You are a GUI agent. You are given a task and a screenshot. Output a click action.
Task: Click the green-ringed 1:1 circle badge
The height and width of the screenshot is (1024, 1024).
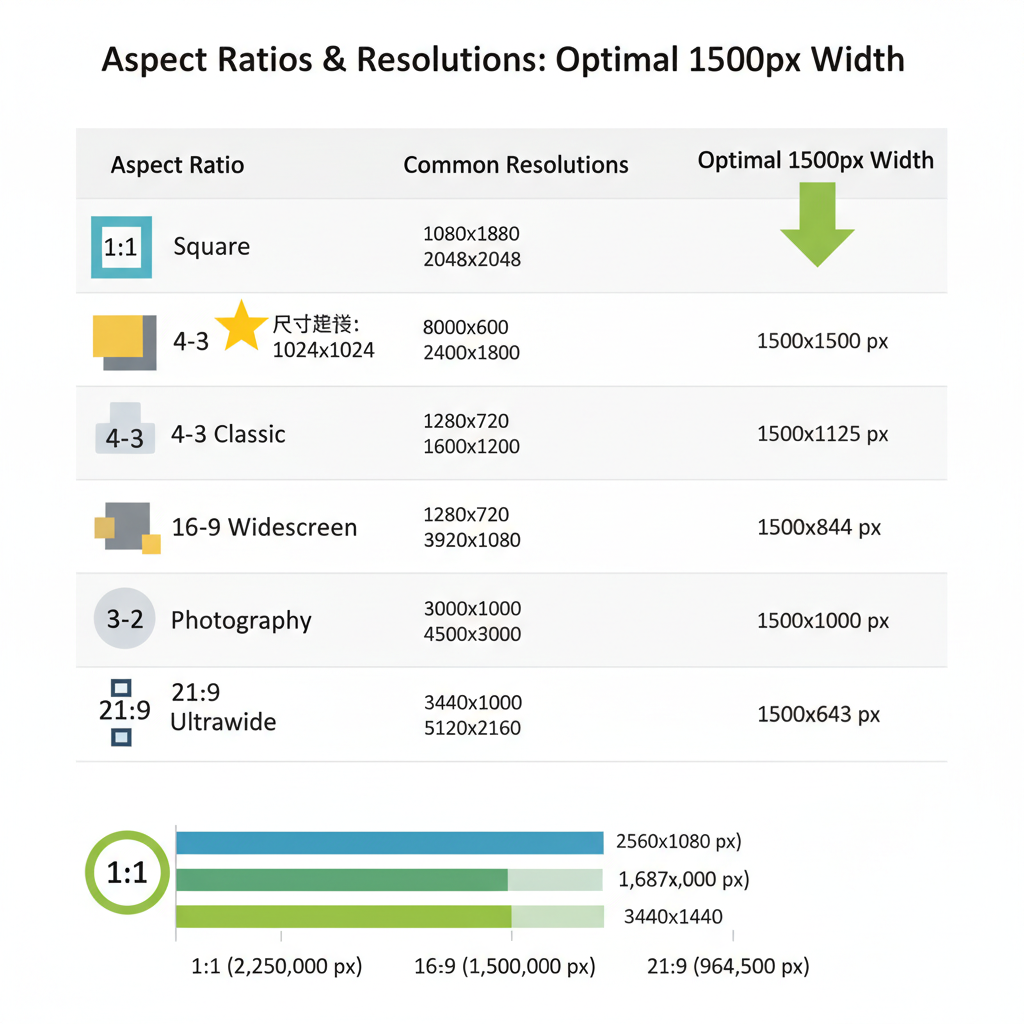click(x=128, y=873)
